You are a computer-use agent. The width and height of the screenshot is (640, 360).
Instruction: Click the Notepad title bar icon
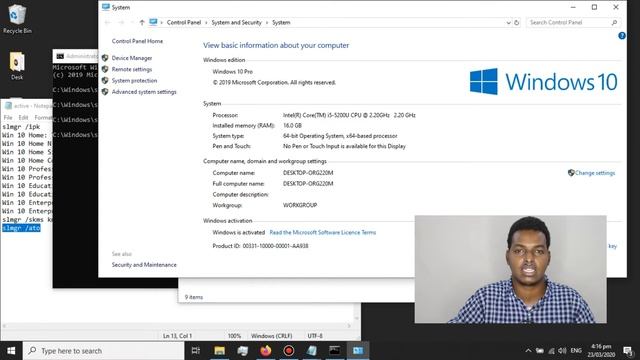point(8,106)
